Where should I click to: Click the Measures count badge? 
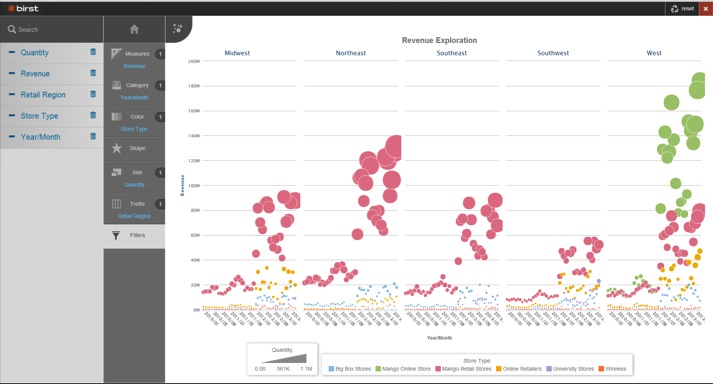coord(160,54)
